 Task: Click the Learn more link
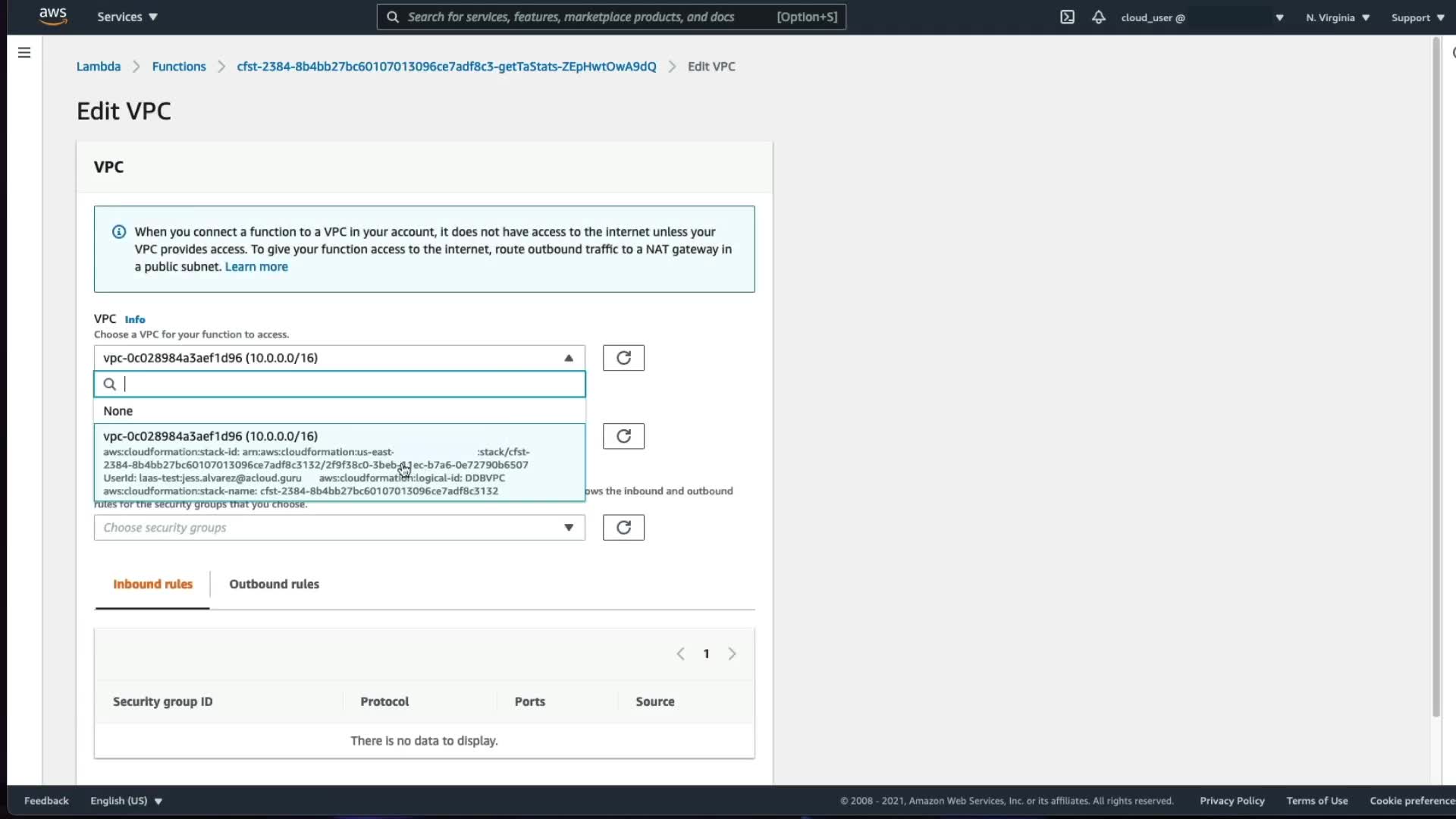[x=256, y=267]
